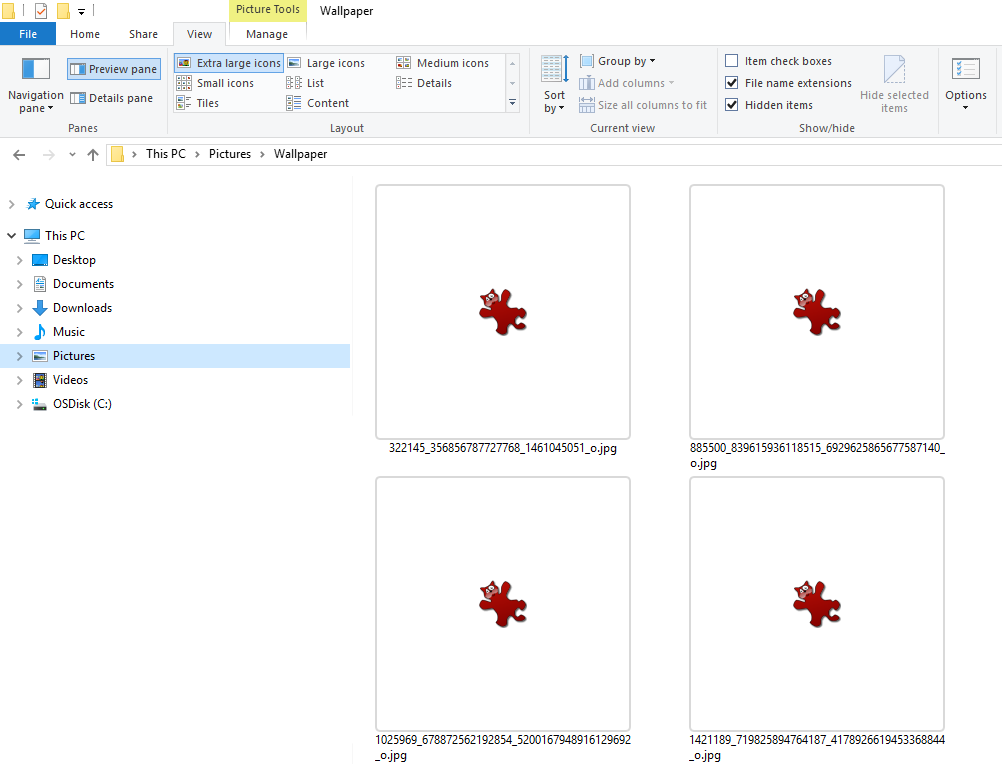Collapse the This PC tree node
The image size is (1002, 764).
[12, 235]
